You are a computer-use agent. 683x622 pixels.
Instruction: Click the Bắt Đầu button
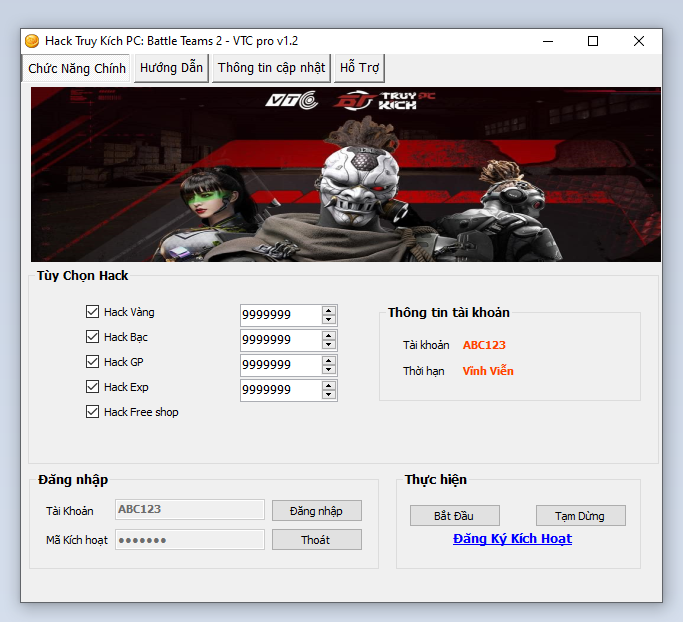(454, 516)
